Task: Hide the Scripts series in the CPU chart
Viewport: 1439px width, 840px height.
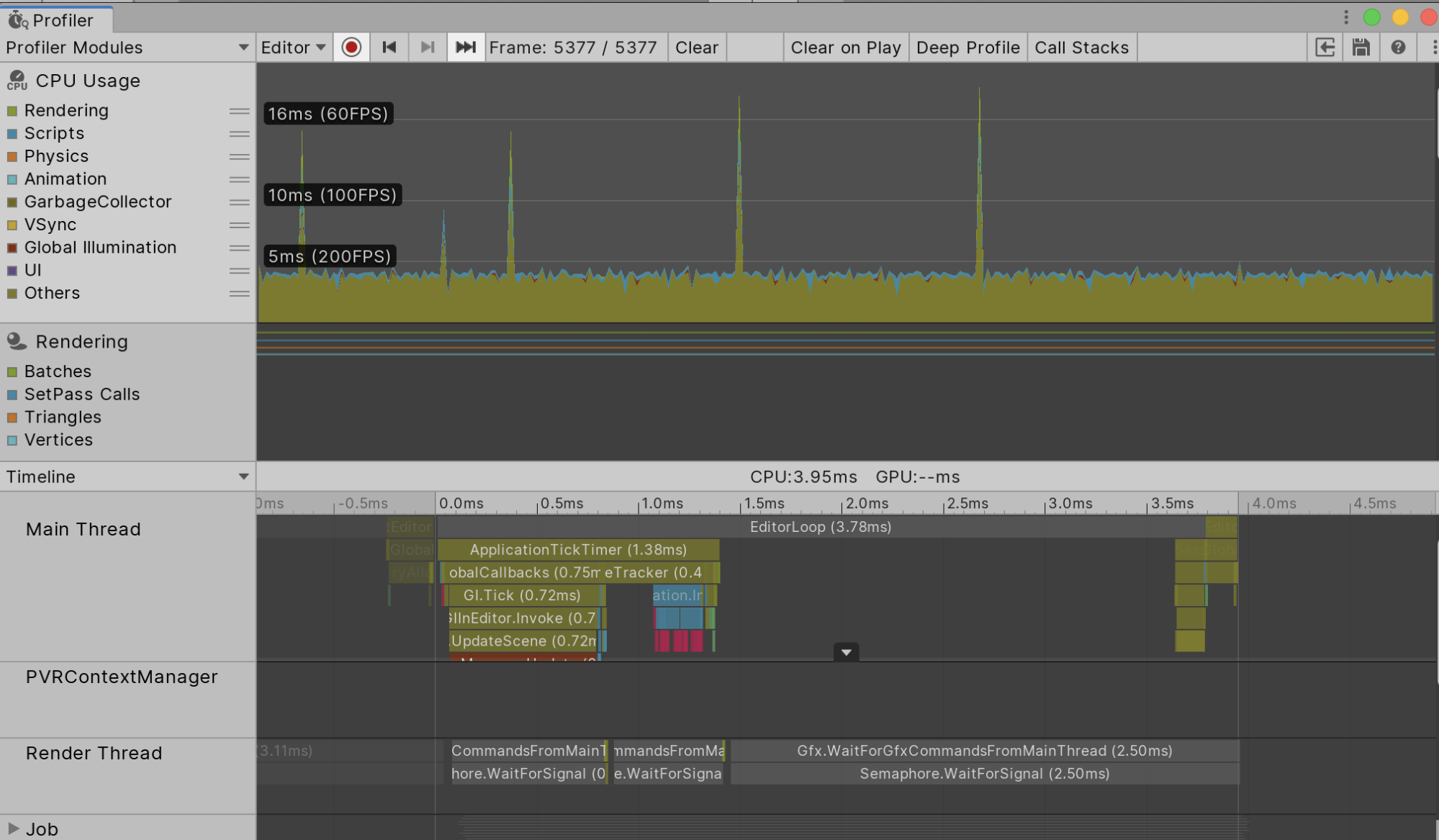Action: click(x=12, y=133)
